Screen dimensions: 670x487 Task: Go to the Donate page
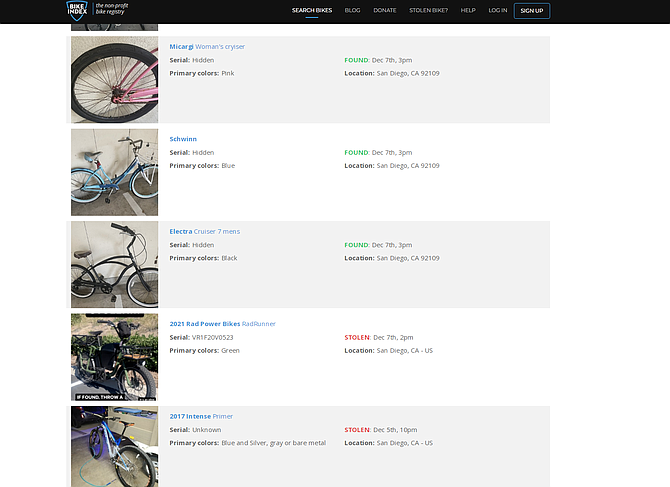(x=385, y=10)
